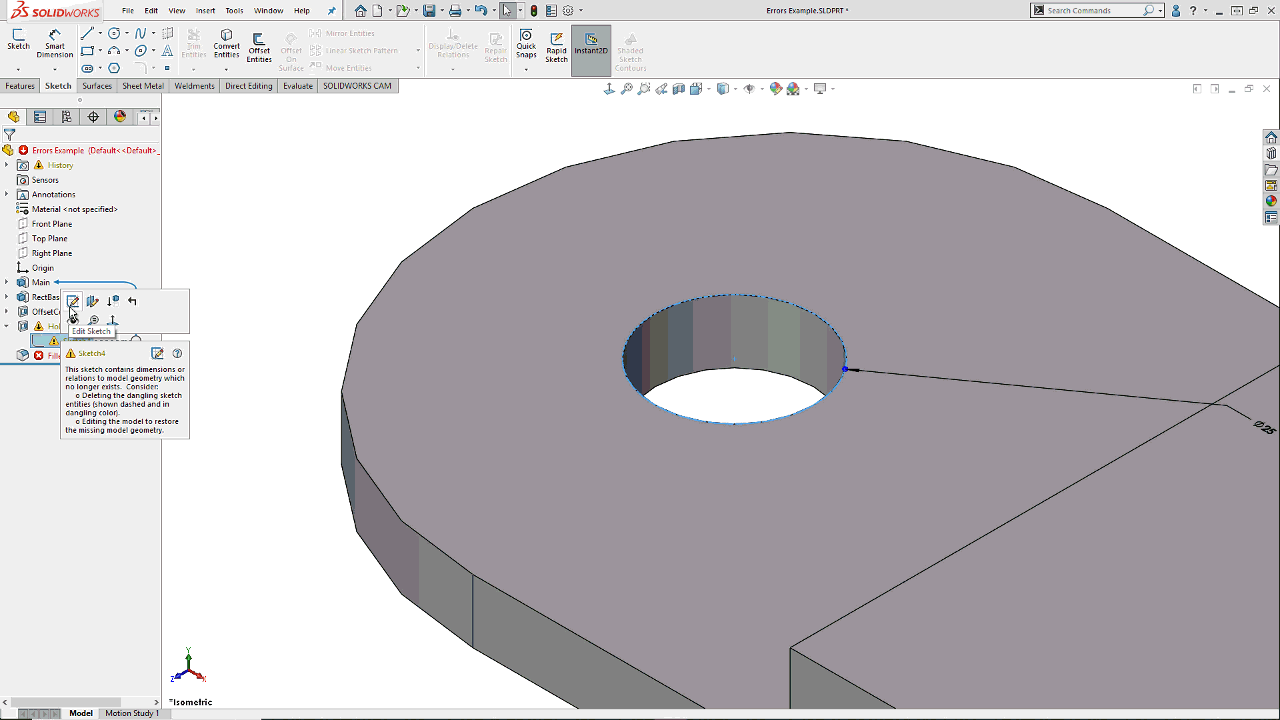Click Offset Entities tool
Viewport: 1280px width, 720px height.
coord(259,46)
